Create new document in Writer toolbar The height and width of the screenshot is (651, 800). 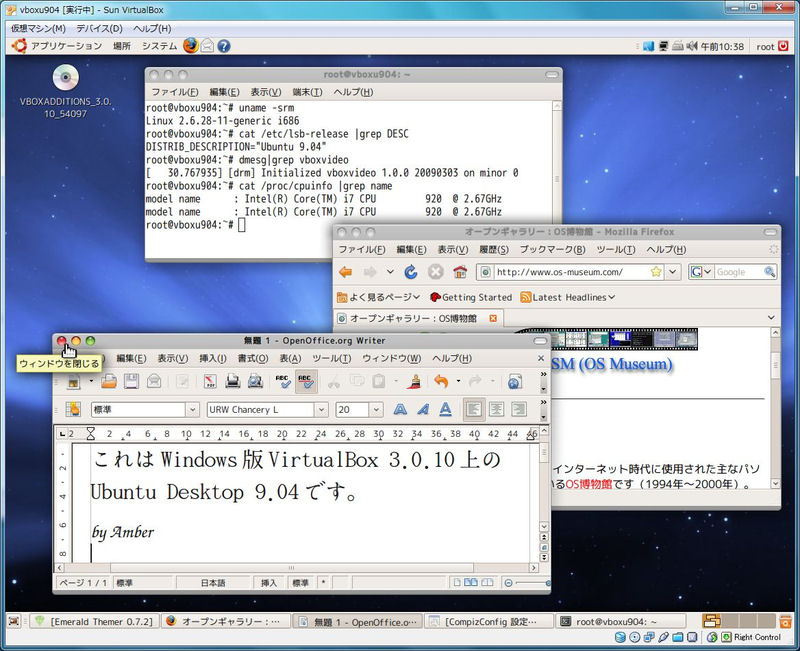coord(73,381)
